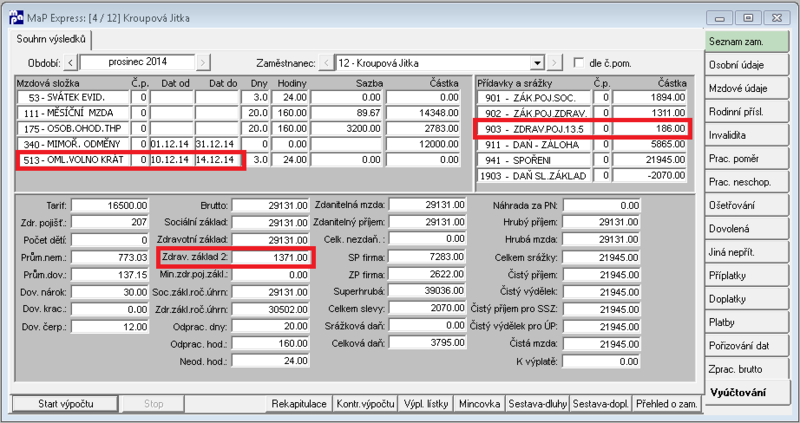
Task: Click the Superhrubá value 39036.00
Action: 427,291
